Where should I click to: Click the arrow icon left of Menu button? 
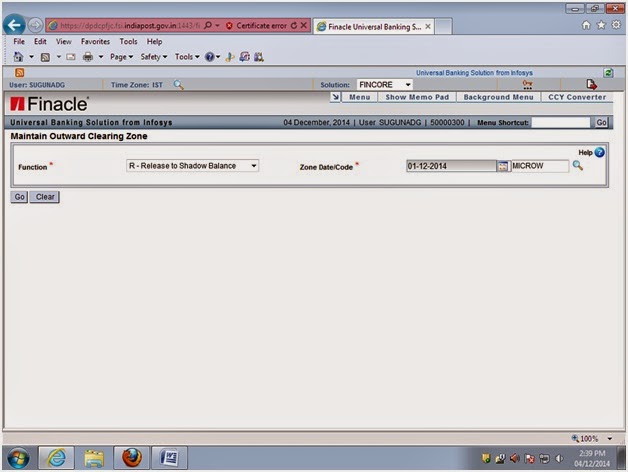click(335, 97)
